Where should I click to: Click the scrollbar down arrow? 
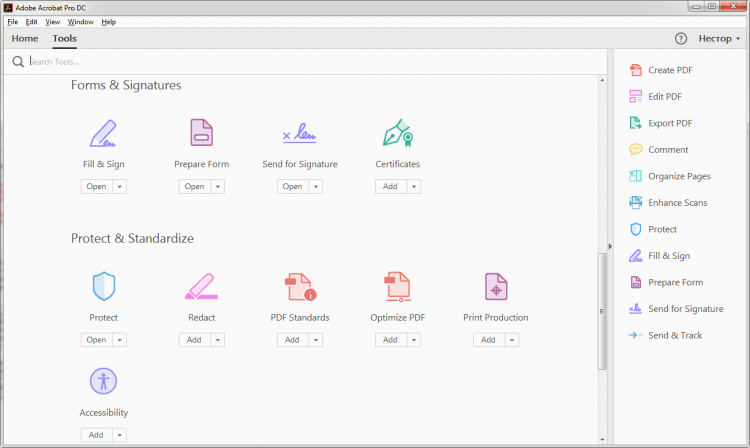click(x=602, y=439)
